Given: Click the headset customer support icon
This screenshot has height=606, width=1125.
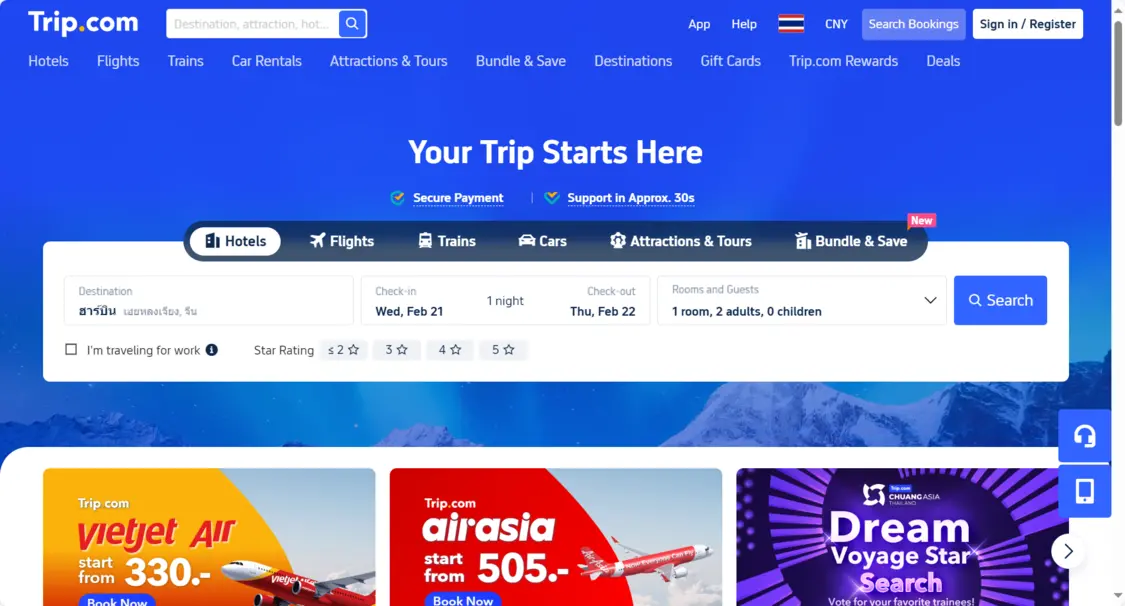Looking at the screenshot, I should click(1084, 436).
